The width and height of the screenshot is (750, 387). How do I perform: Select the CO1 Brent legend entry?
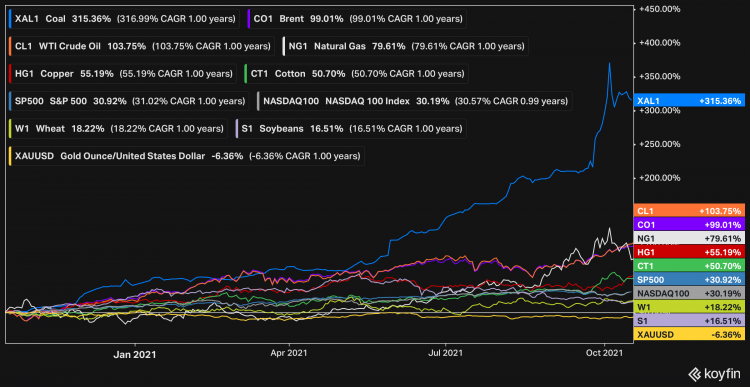point(356,19)
